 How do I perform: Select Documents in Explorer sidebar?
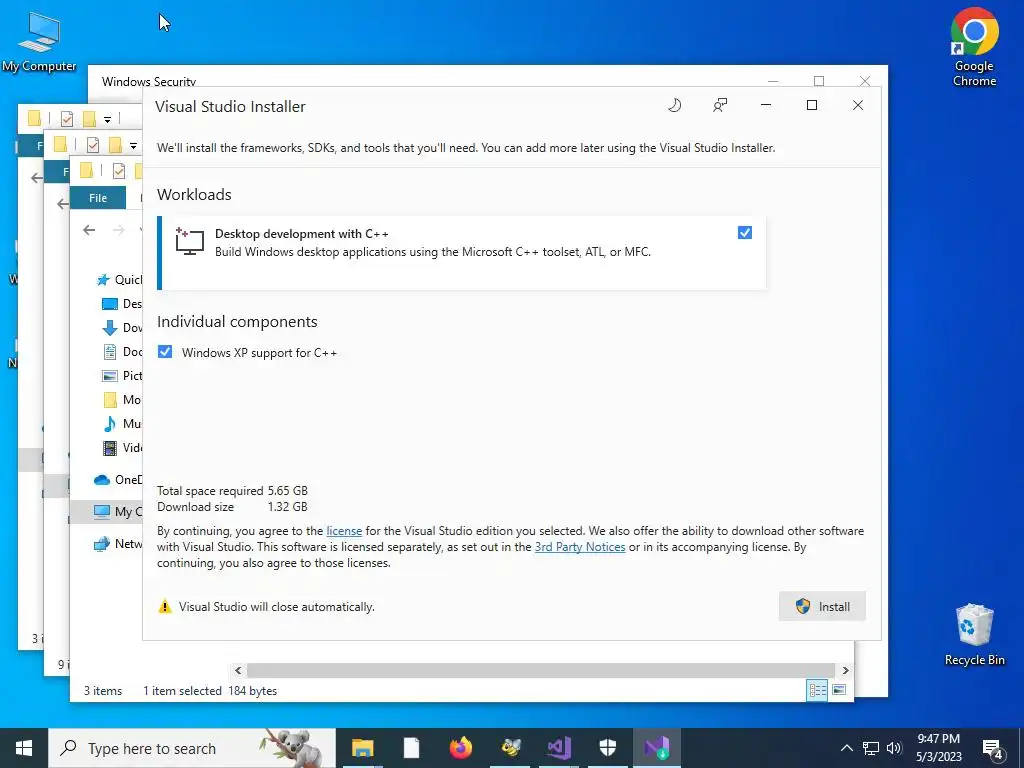click(122, 352)
